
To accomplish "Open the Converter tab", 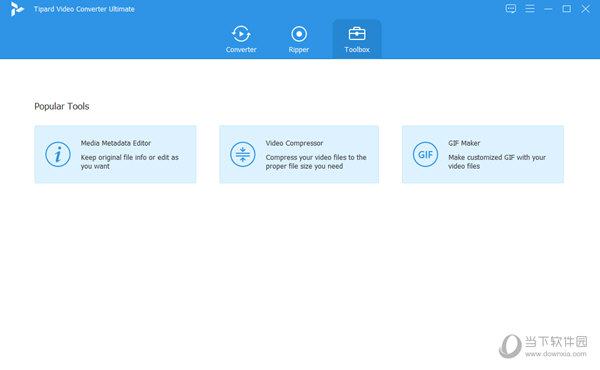I will [241, 39].
